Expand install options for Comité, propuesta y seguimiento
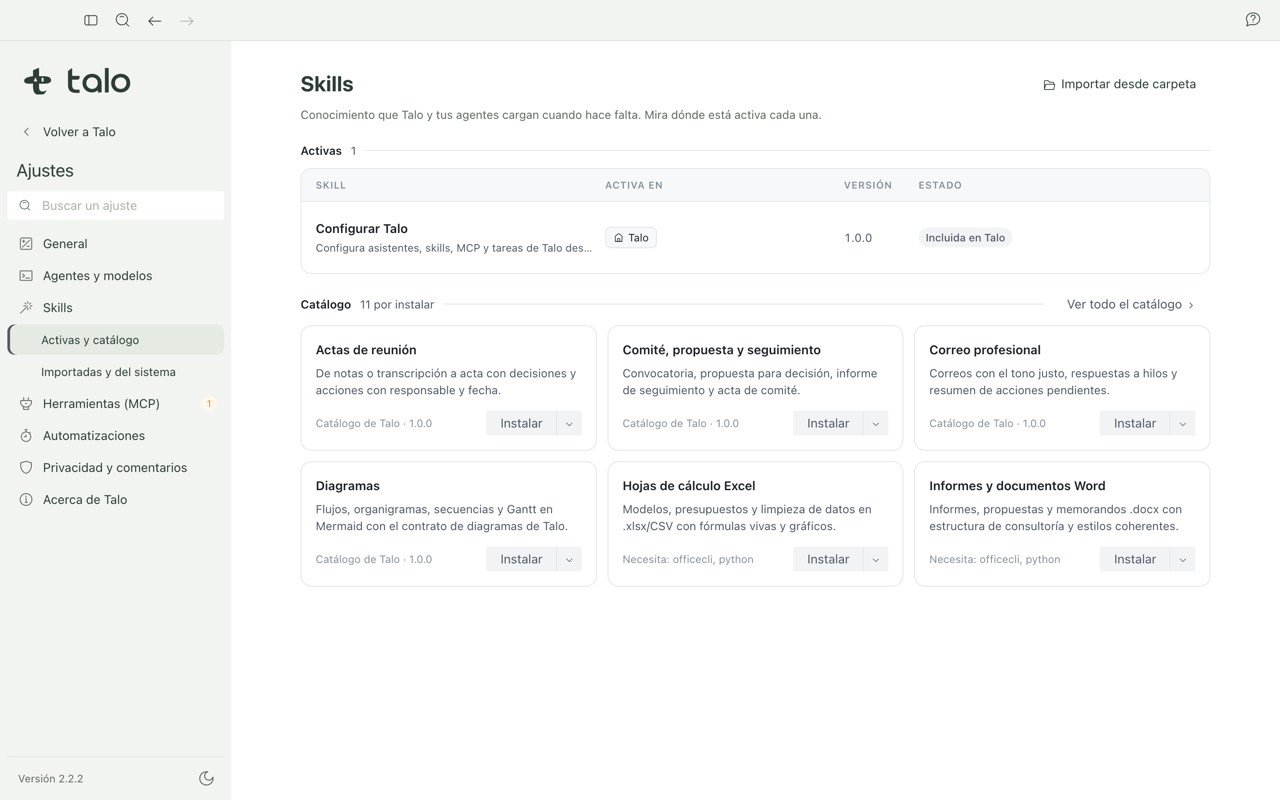Screen dimensions: 1280x800 tap(876, 423)
